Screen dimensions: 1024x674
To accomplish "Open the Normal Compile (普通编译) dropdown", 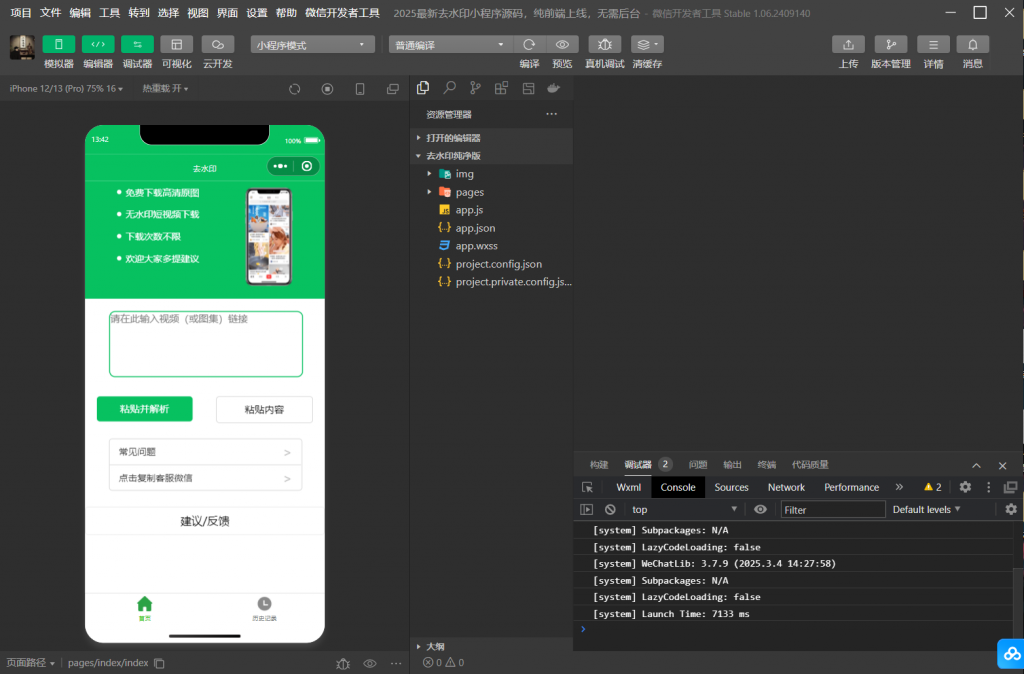I will (448, 45).
